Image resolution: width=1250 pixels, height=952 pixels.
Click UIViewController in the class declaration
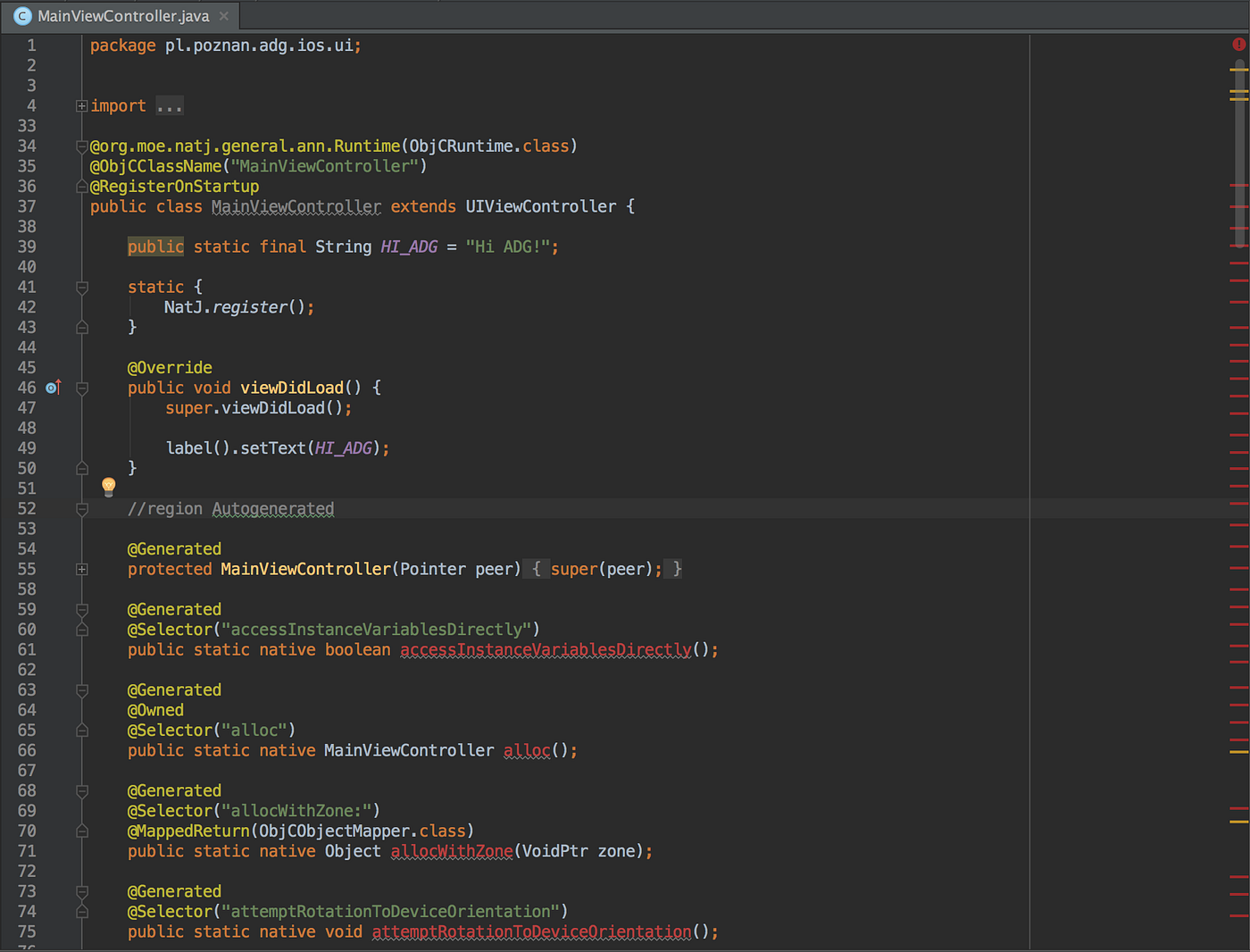[x=541, y=206]
